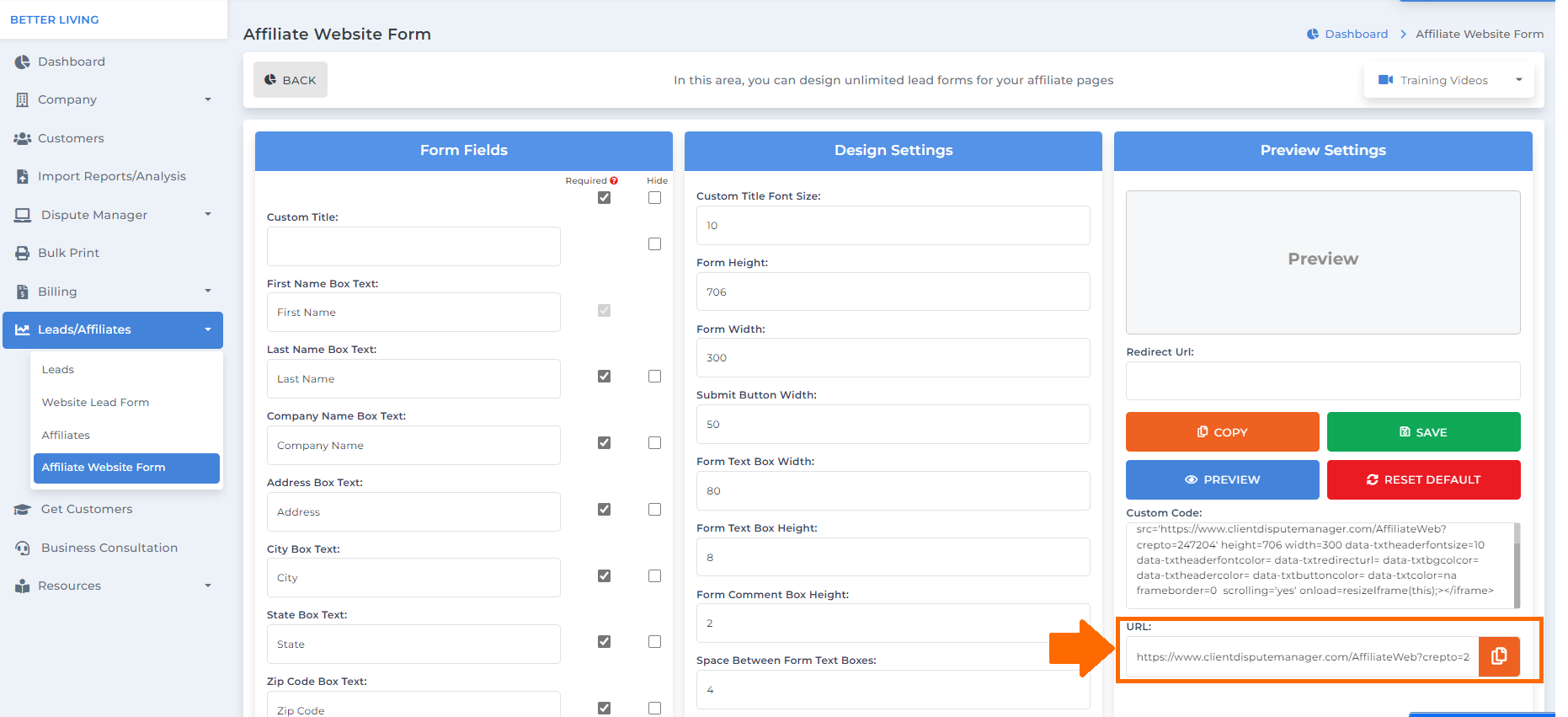Click the Form Height input field
1568x717 pixels.
pos(893,292)
